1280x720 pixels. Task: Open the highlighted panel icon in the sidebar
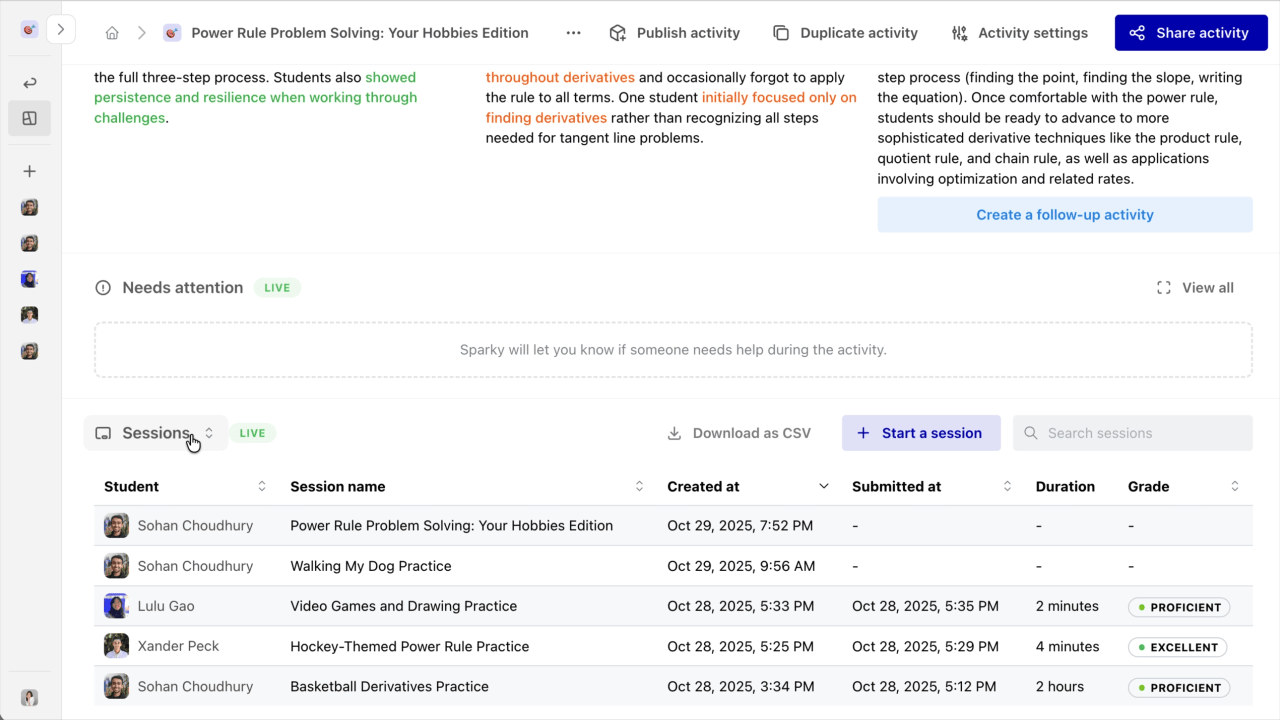(30, 118)
